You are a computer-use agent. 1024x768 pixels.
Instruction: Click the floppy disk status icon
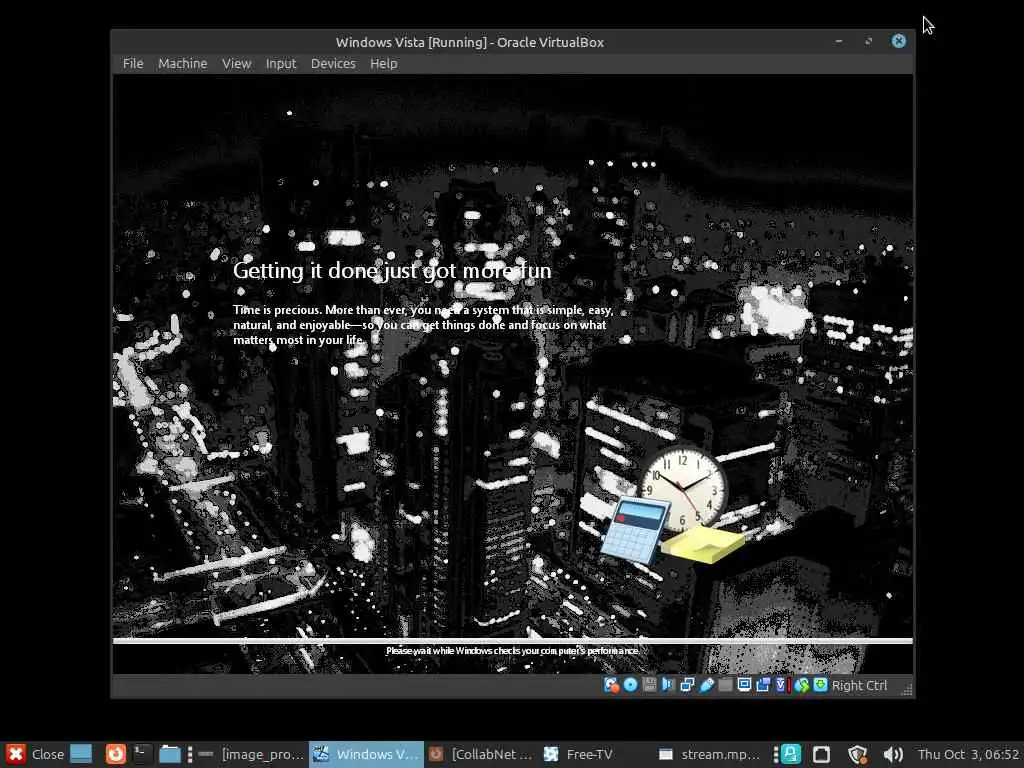tap(649, 684)
